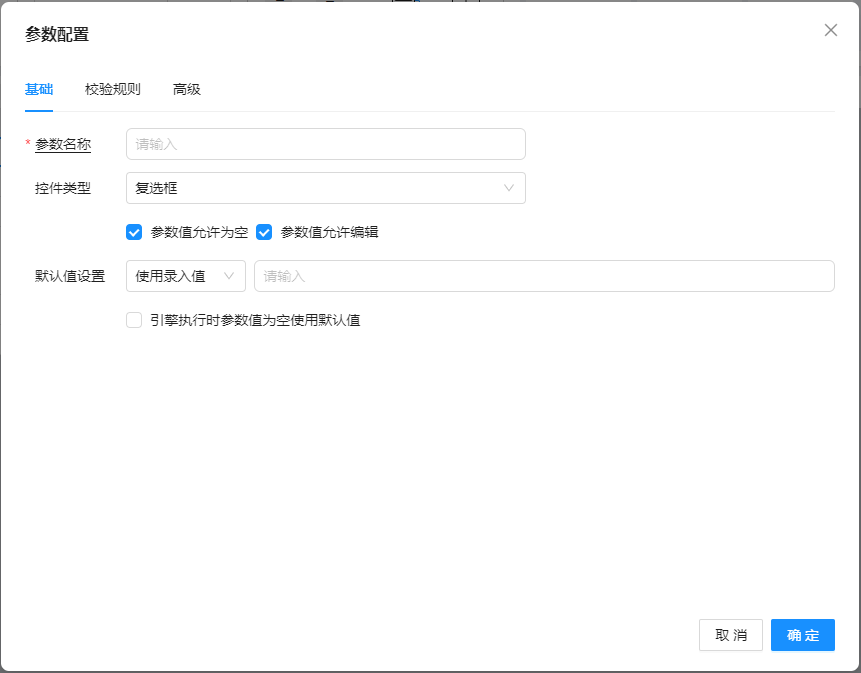Click the red required asterisk before 参数名称
The width and height of the screenshot is (861, 673).
coord(28,145)
